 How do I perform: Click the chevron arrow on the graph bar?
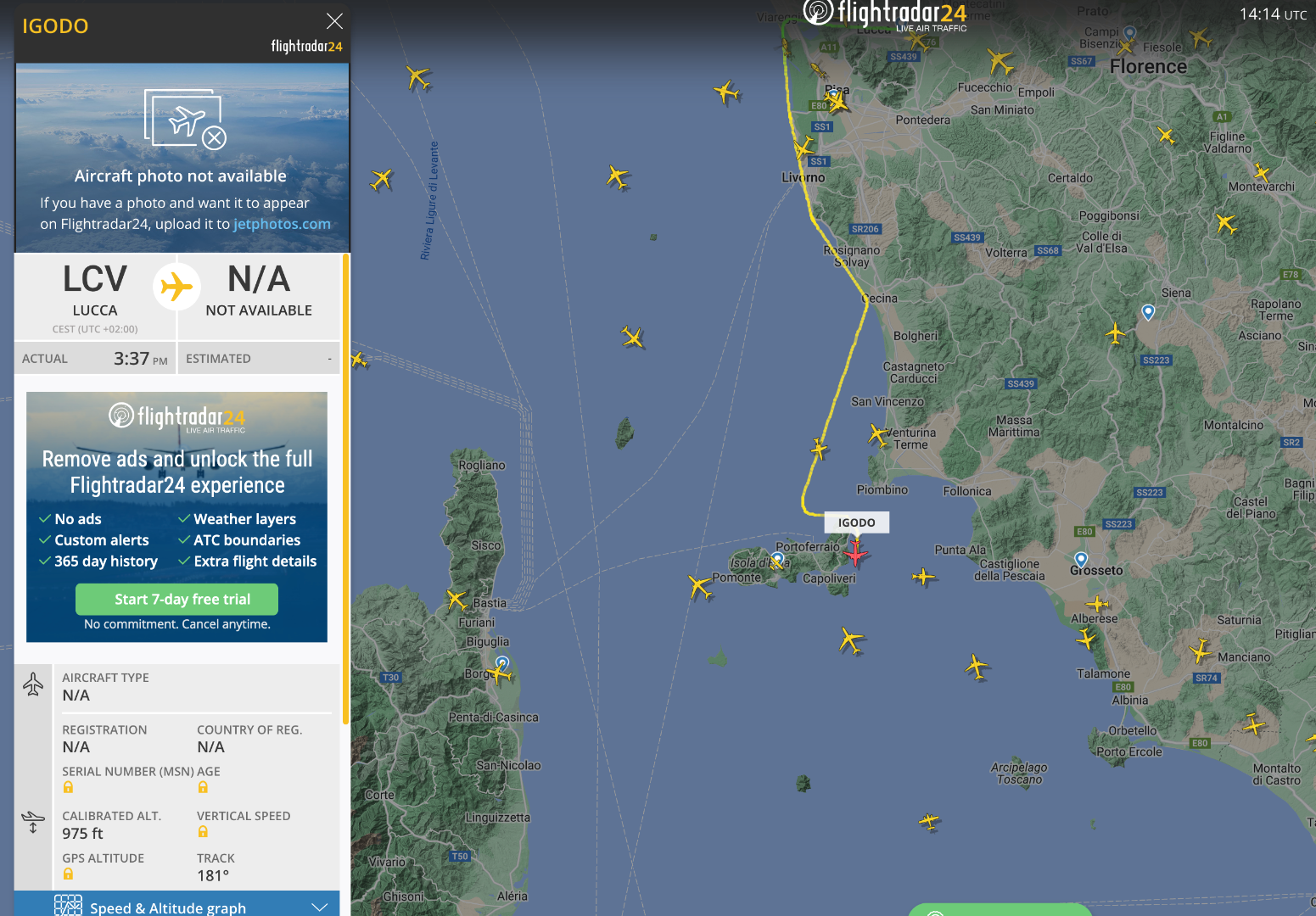click(x=319, y=907)
